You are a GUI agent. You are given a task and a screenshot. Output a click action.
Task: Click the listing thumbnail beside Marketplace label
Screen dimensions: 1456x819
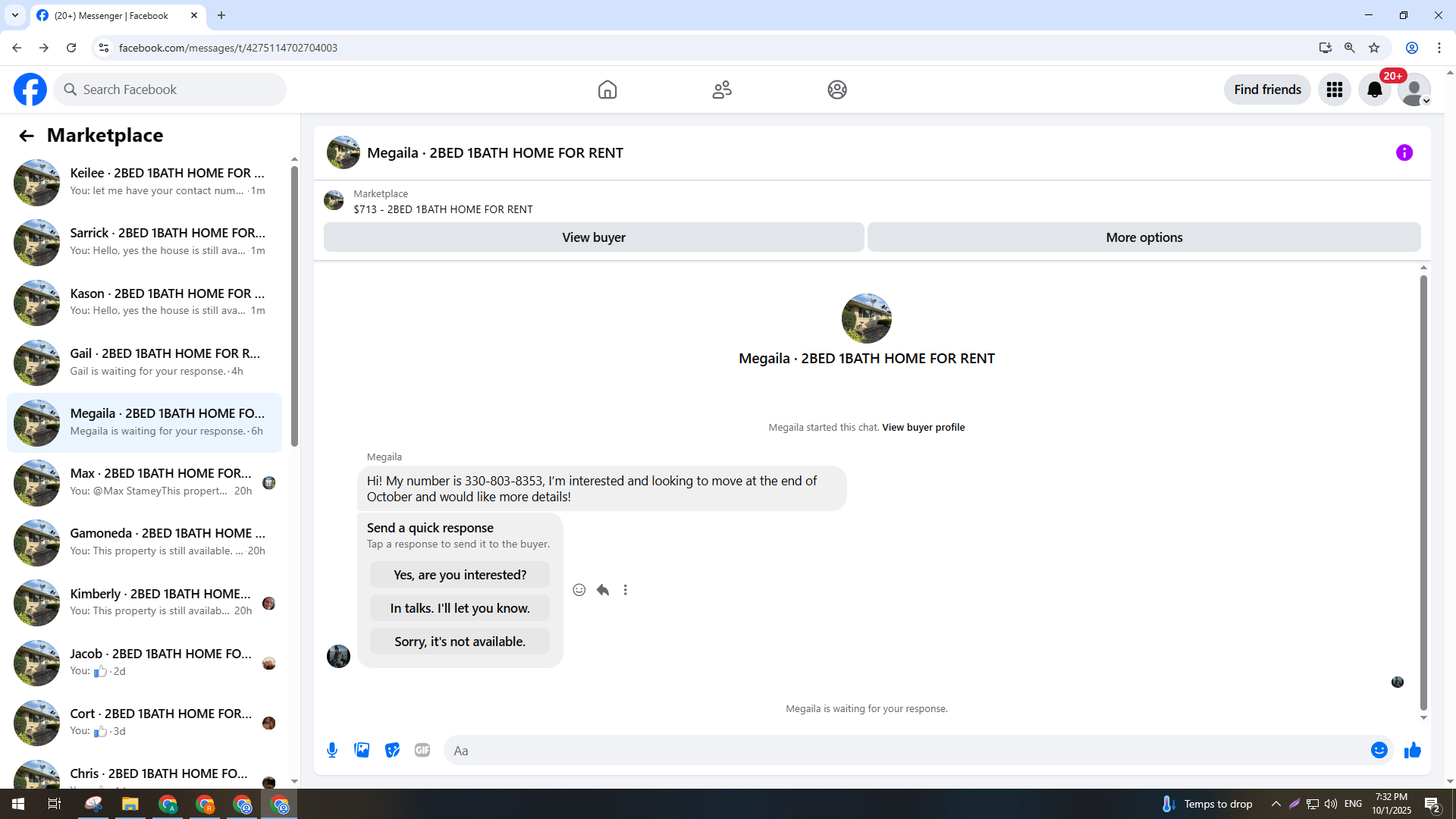pyautogui.click(x=334, y=201)
